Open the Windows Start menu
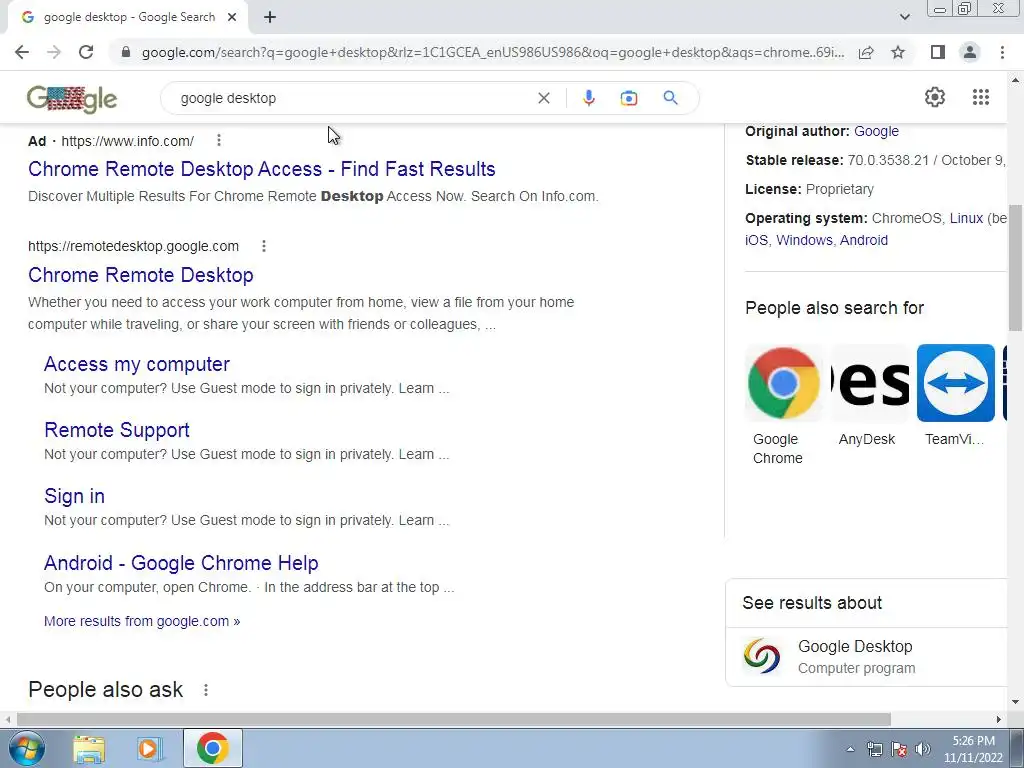Image resolution: width=1024 pixels, height=768 pixels. tap(27, 748)
